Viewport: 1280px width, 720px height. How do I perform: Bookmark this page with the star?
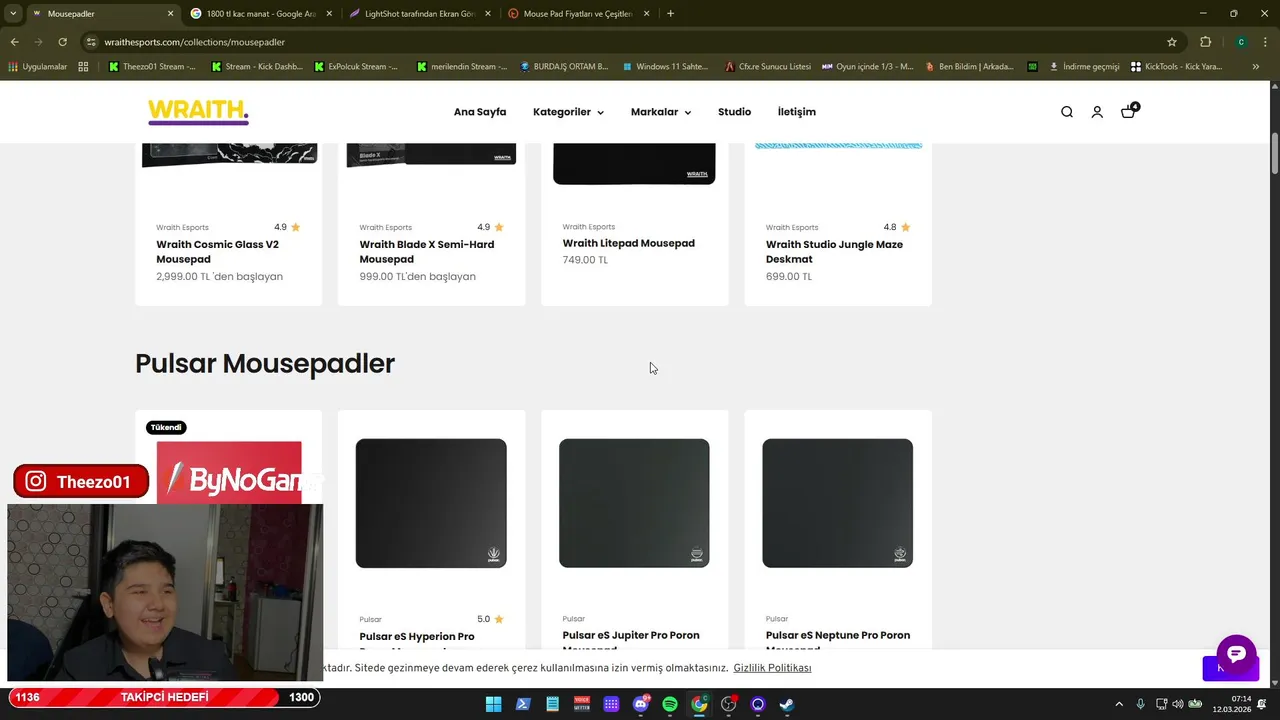pos(1172,42)
